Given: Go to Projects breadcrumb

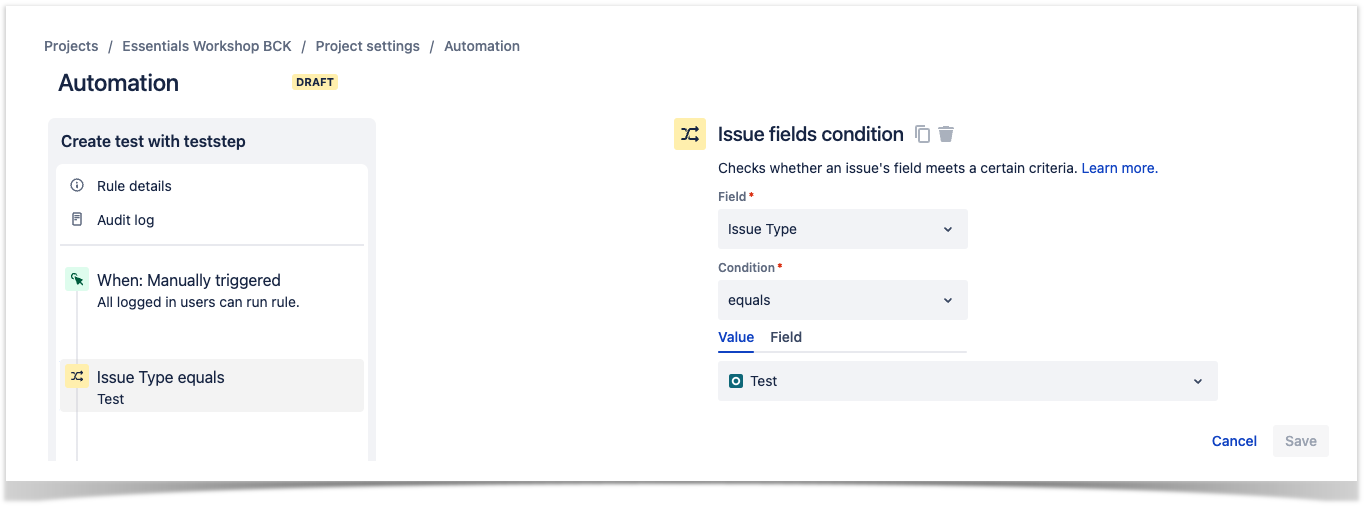Looking at the screenshot, I should pos(71,46).
